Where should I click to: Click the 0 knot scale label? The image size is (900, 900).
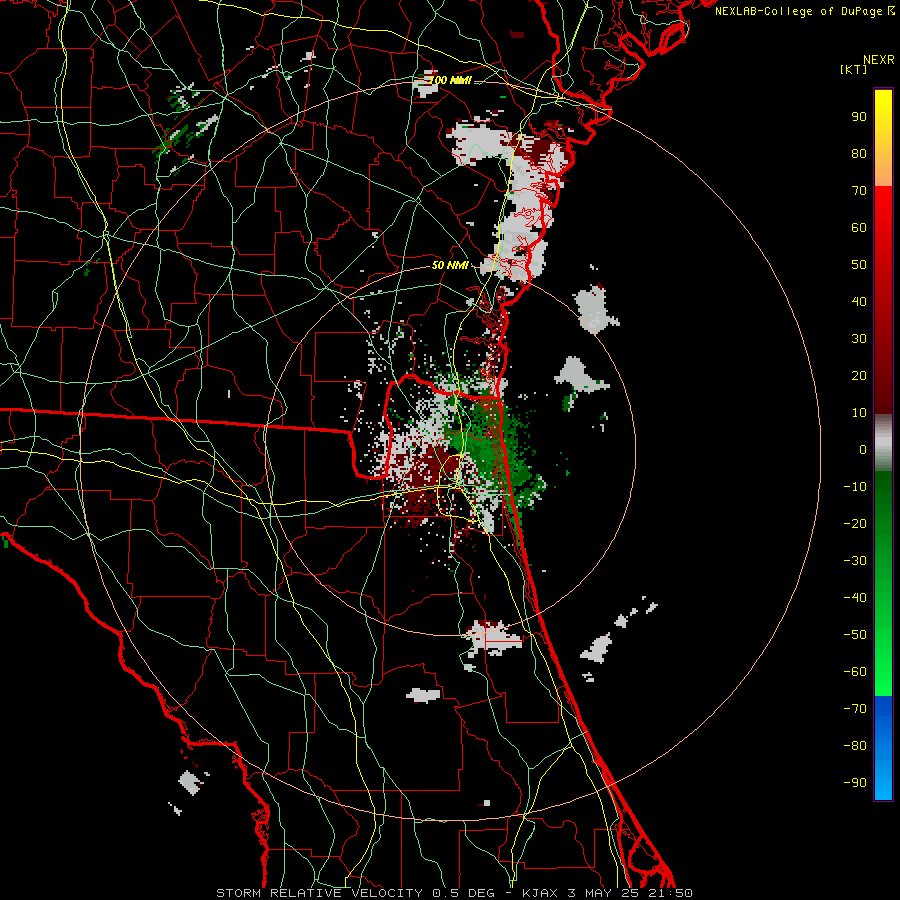(863, 449)
